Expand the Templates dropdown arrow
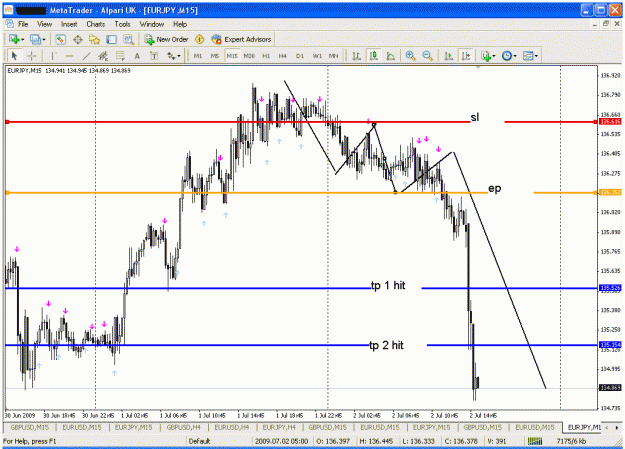Viewport: 625px width, 449px height. coord(536,56)
